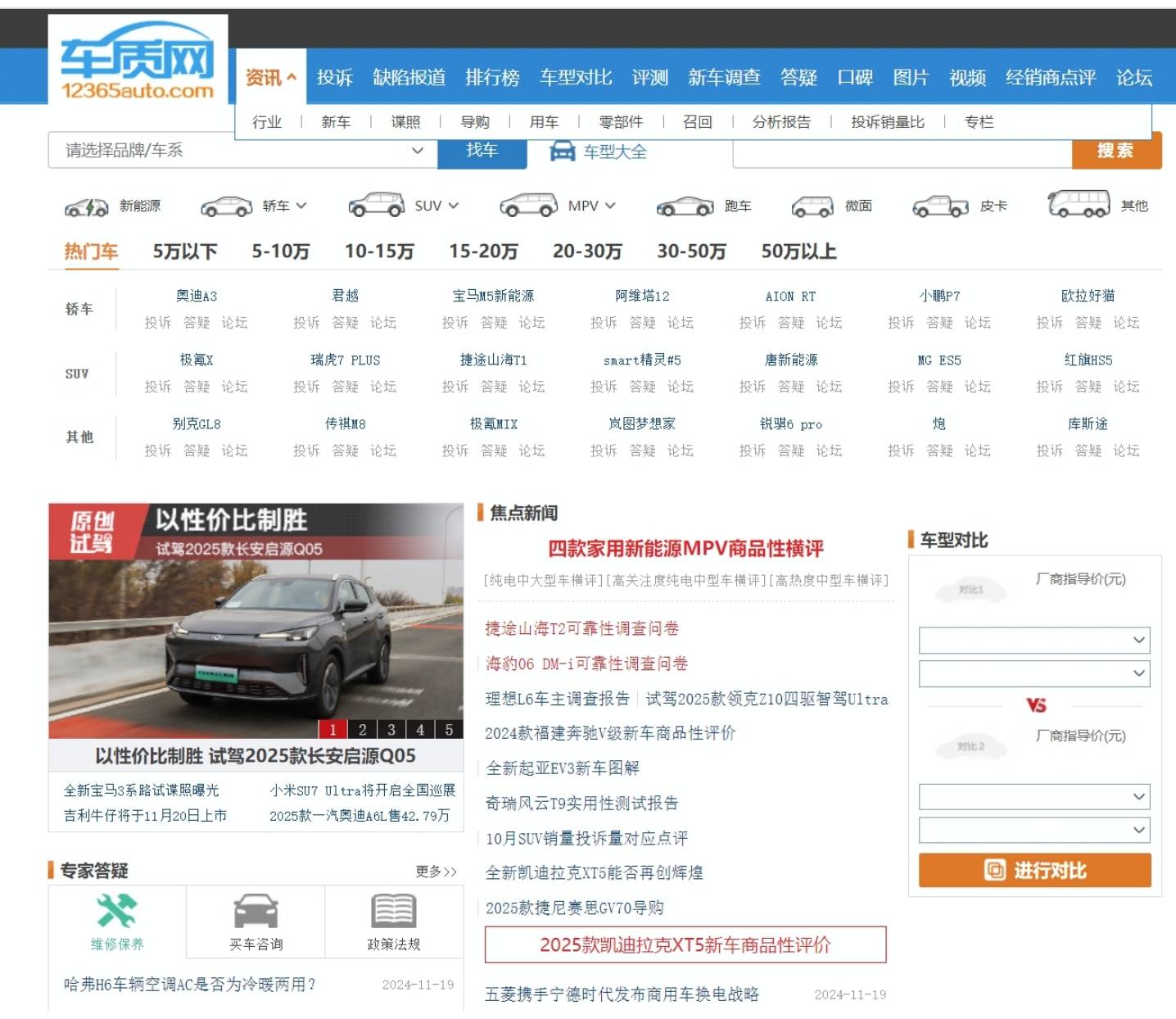Open the 红旗HS5 model link
Viewport: 1176px width, 1019px height.
(x=1088, y=360)
